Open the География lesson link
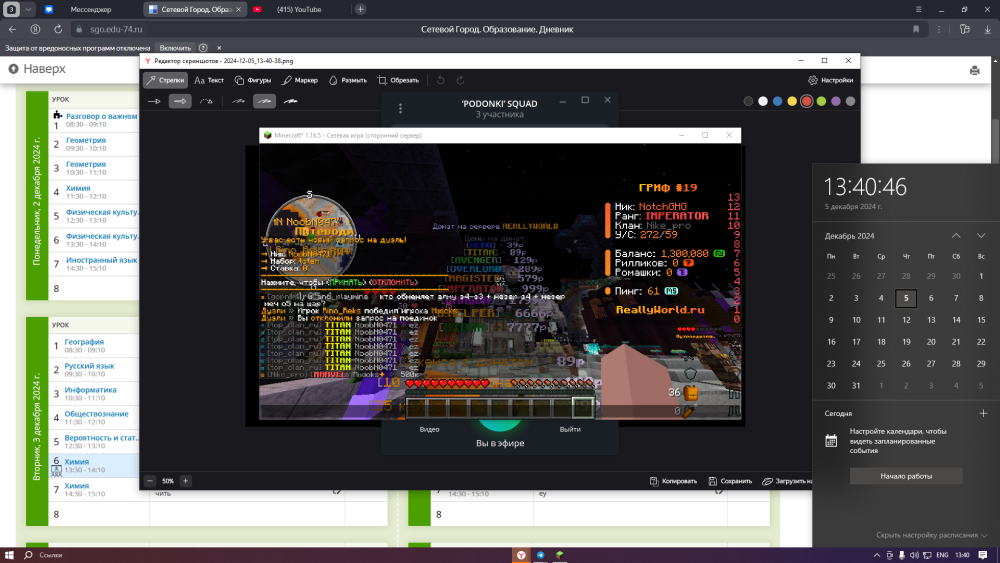 coord(84,342)
